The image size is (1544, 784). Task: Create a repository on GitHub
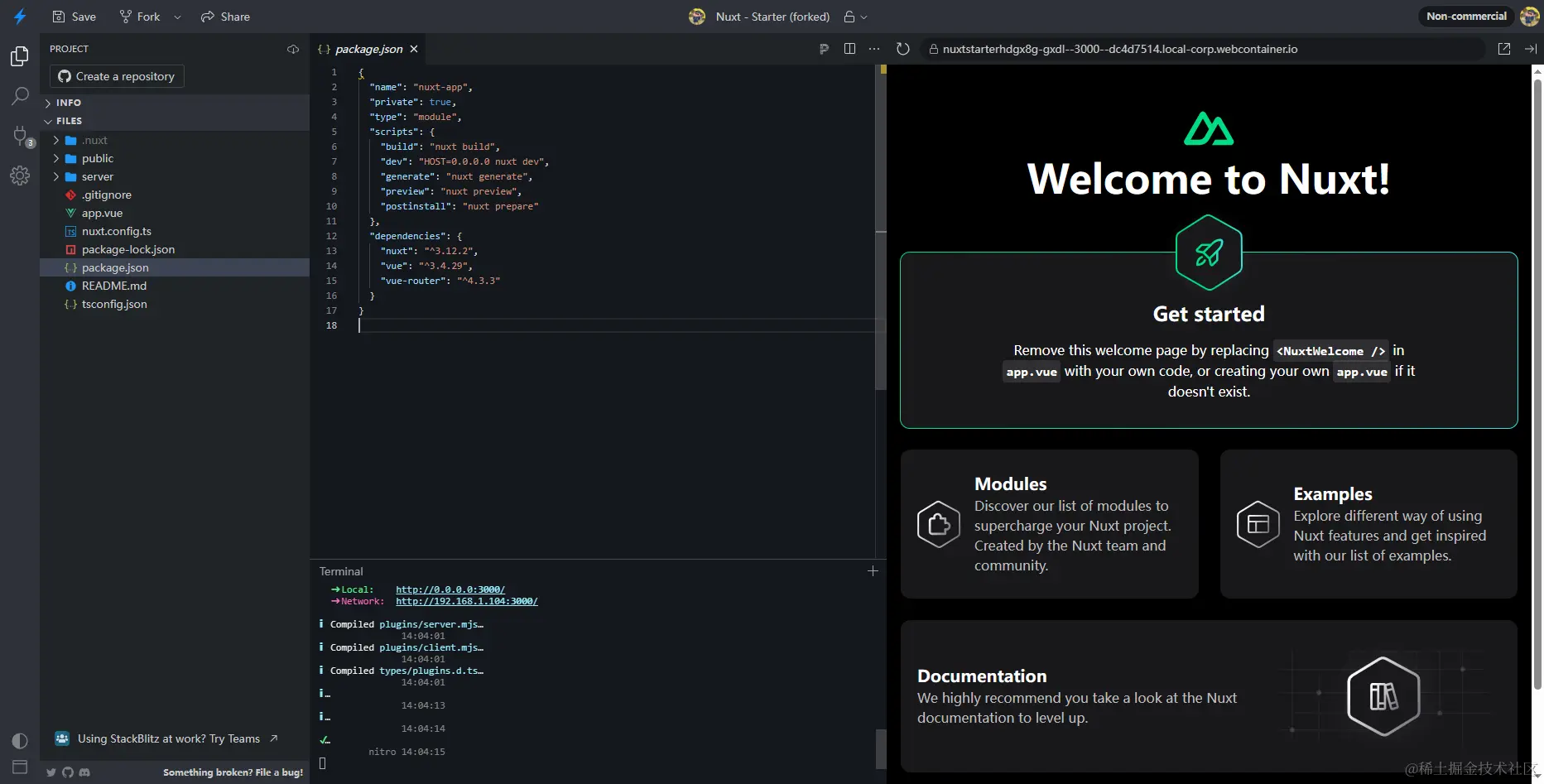coord(117,76)
